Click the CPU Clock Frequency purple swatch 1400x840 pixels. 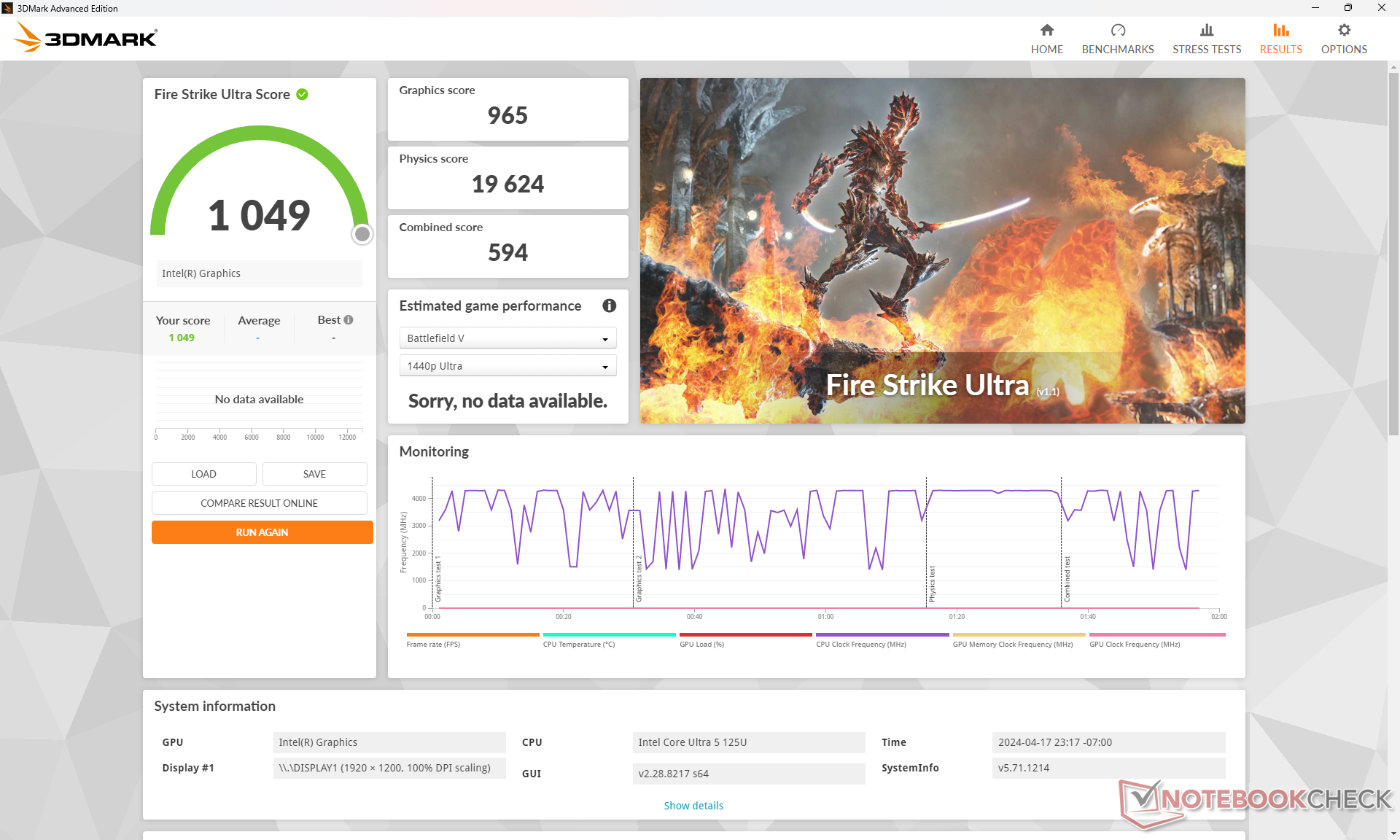[881, 635]
